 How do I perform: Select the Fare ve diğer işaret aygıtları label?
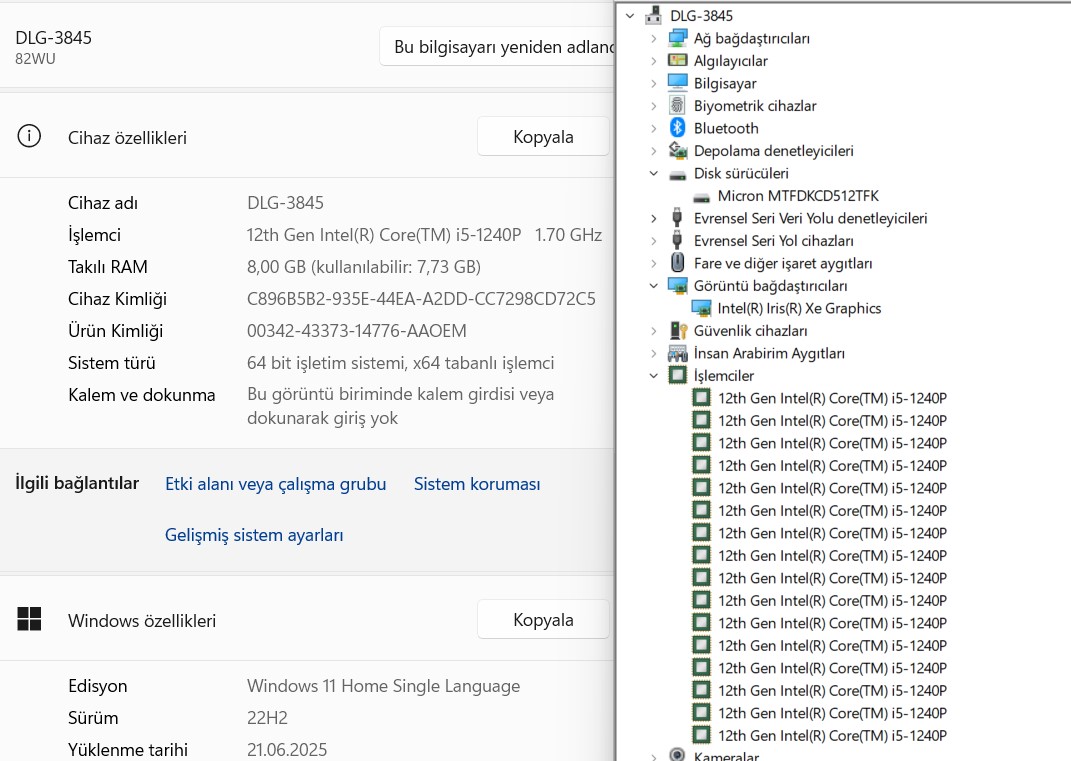(783, 263)
